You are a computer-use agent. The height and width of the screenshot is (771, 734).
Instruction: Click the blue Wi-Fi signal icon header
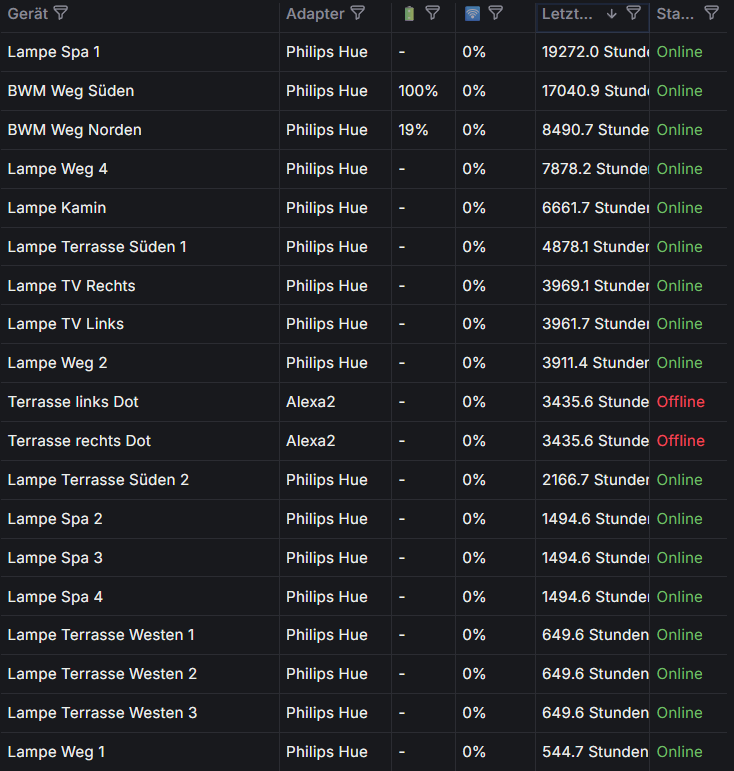(x=473, y=13)
